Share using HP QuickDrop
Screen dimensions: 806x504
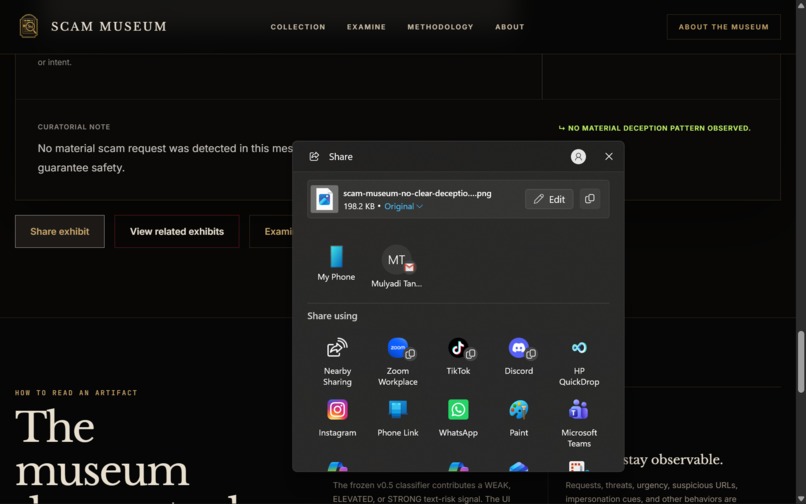pyautogui.click(x=579, y=362)
